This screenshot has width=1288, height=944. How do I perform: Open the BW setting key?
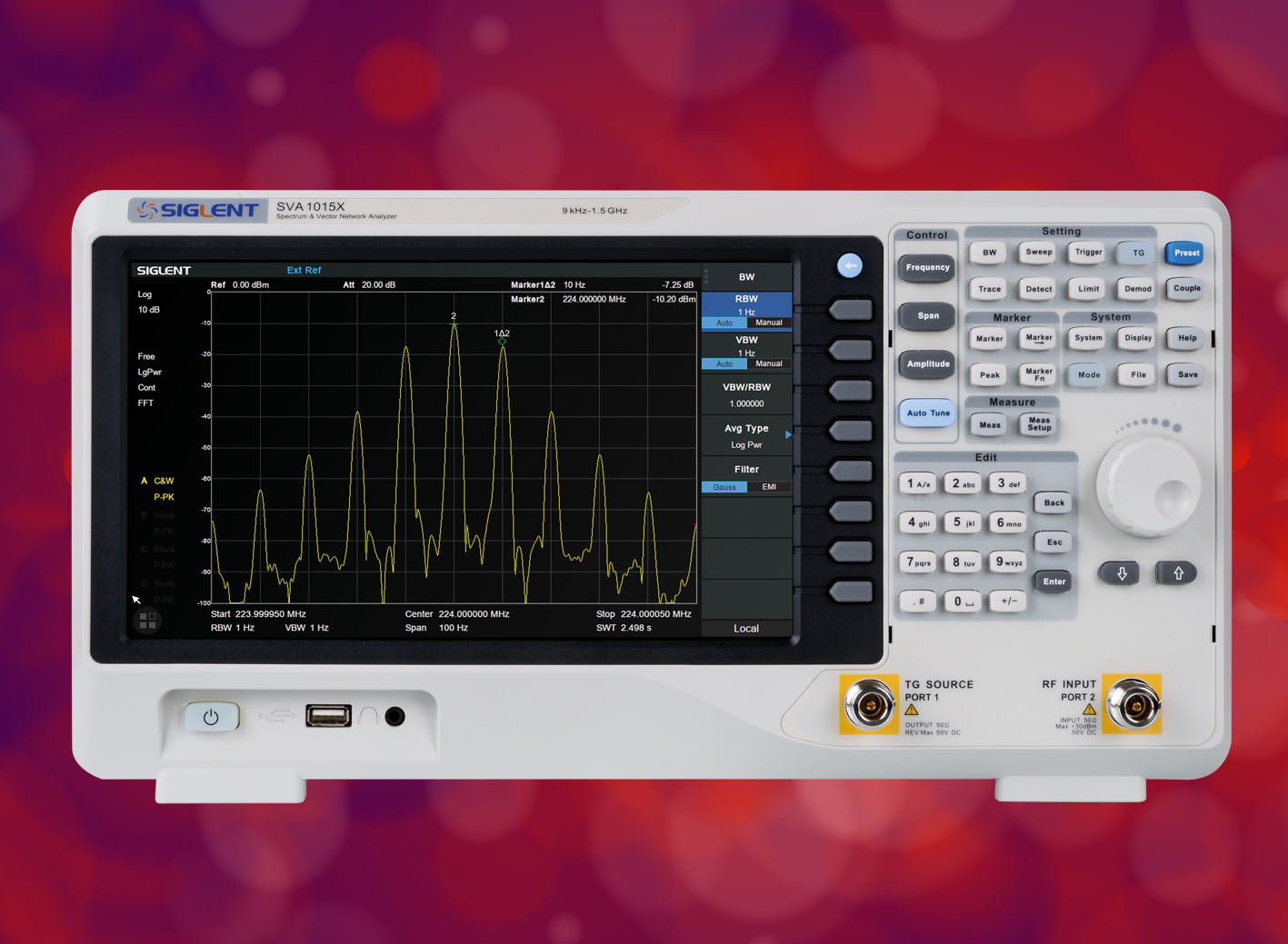[989, 253]
